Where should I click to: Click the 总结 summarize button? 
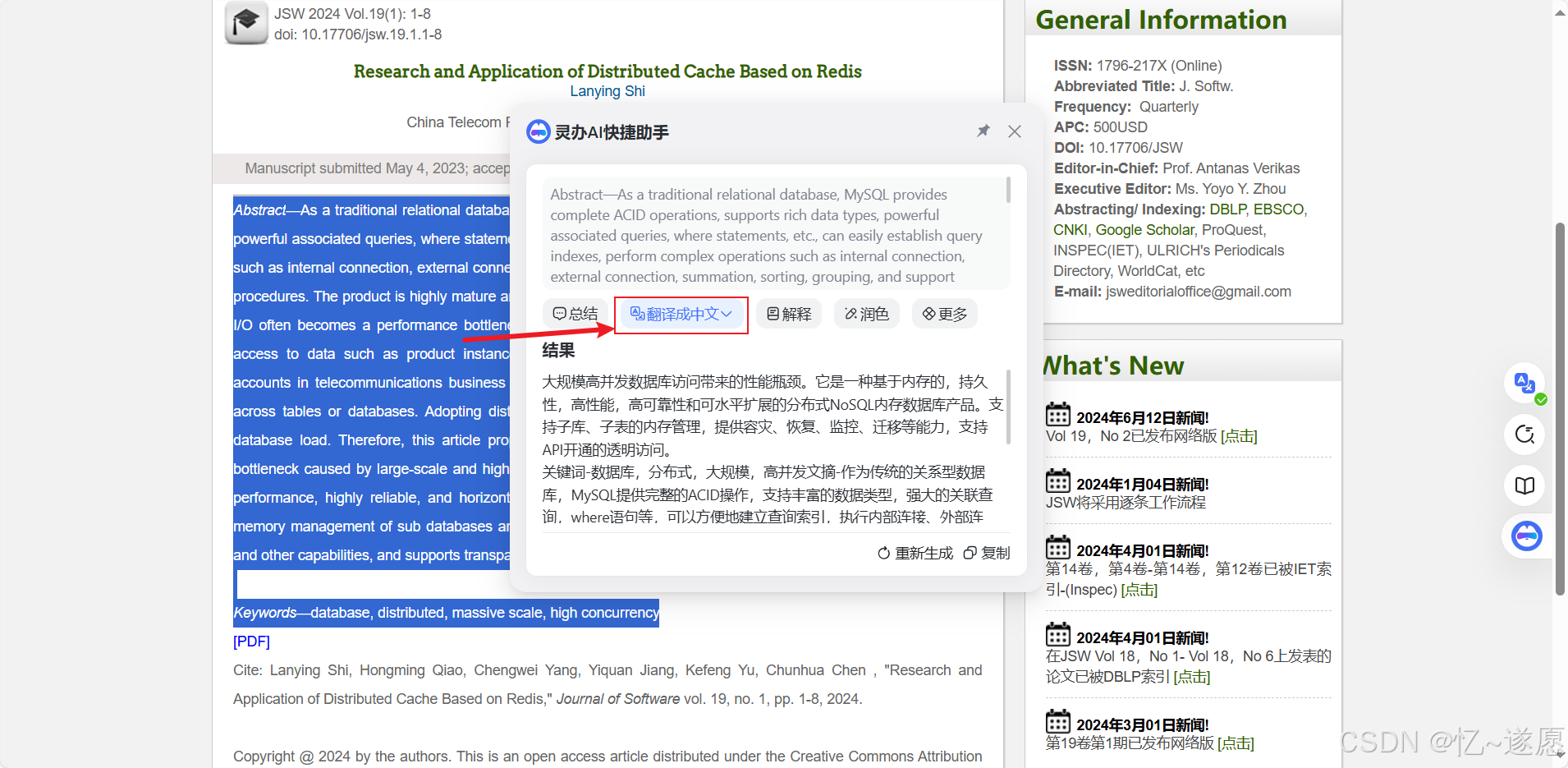point(575,314)
